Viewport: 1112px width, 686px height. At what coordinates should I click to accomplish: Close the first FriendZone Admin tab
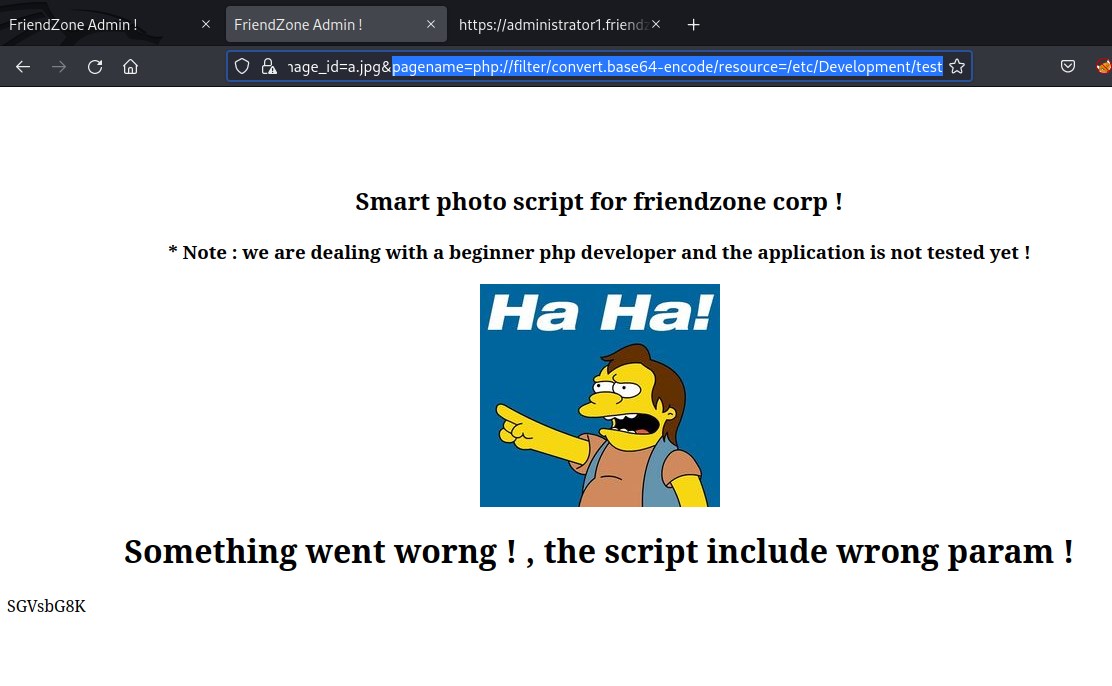coord(206,24)
